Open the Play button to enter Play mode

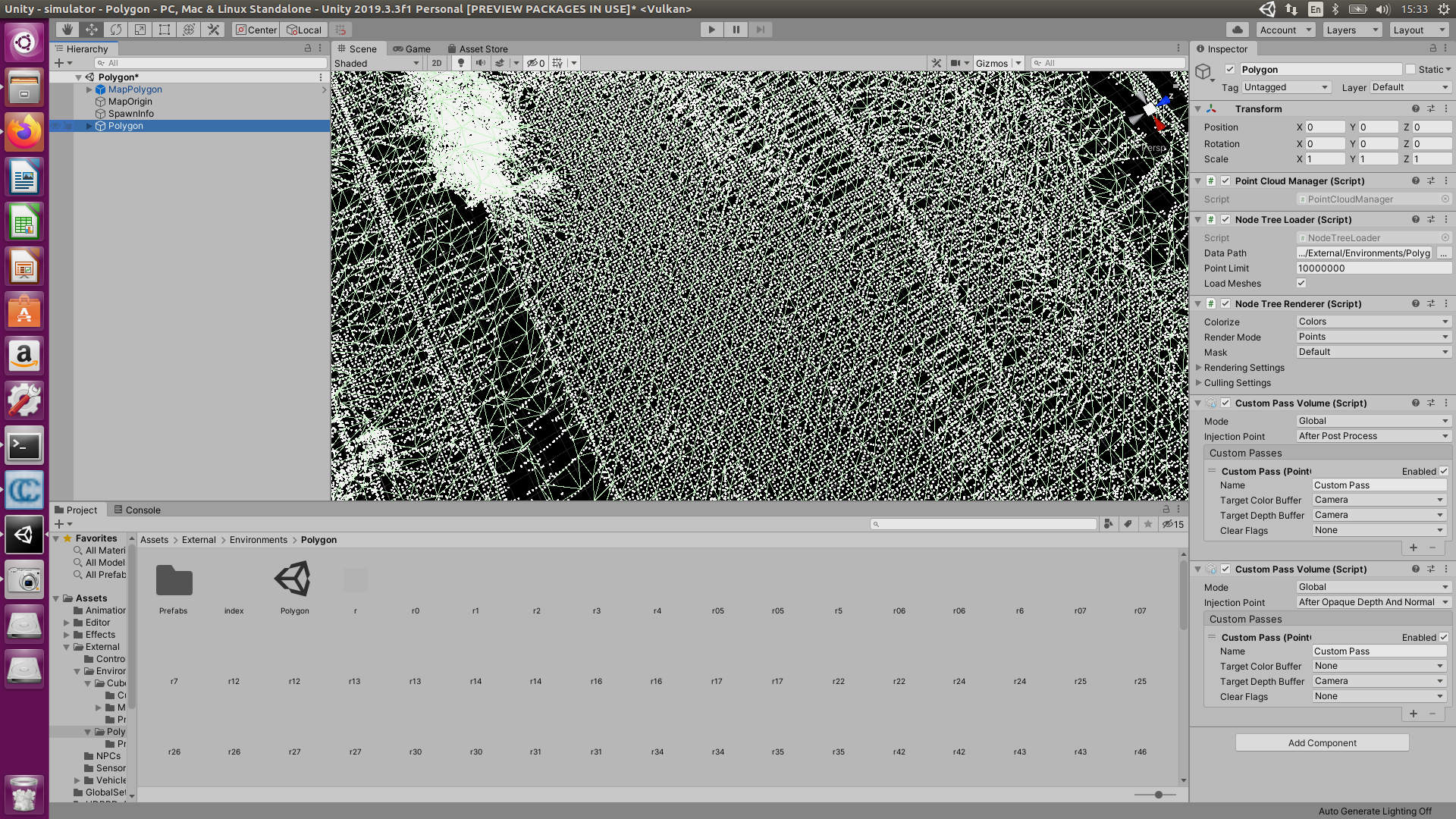pos(711,30)
